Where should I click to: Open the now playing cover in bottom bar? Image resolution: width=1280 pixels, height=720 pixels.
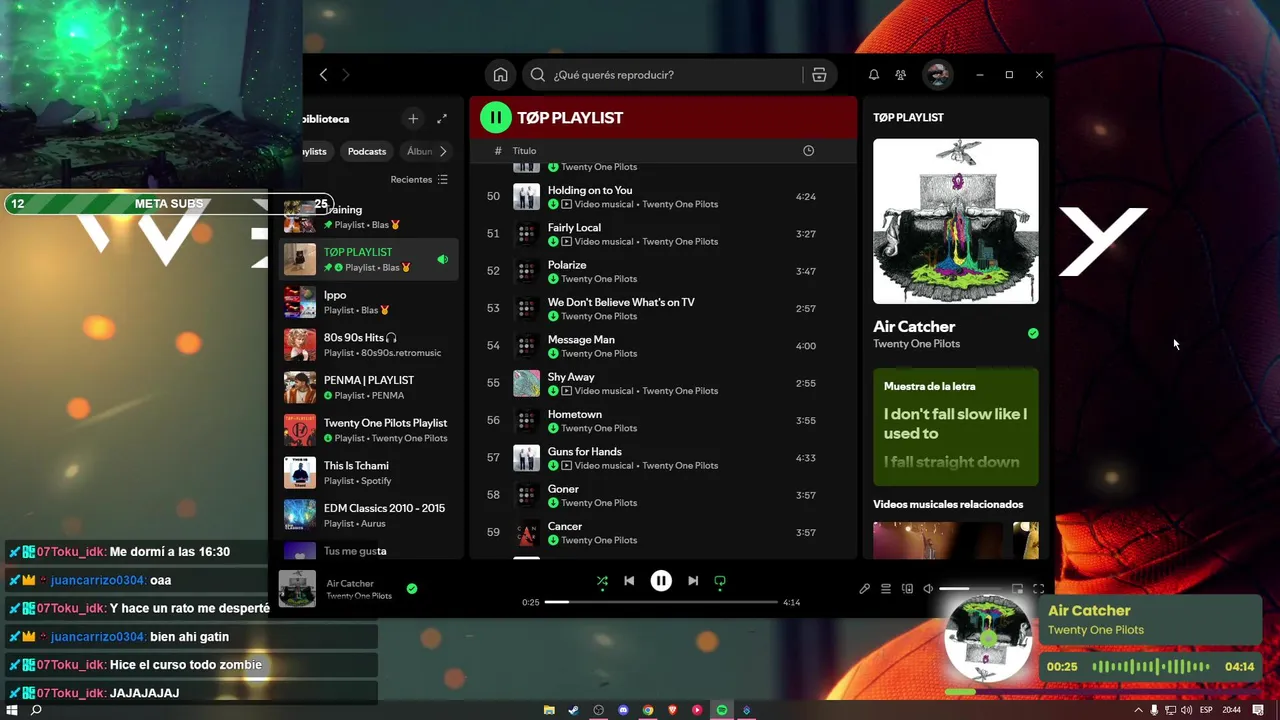(297, 589)
